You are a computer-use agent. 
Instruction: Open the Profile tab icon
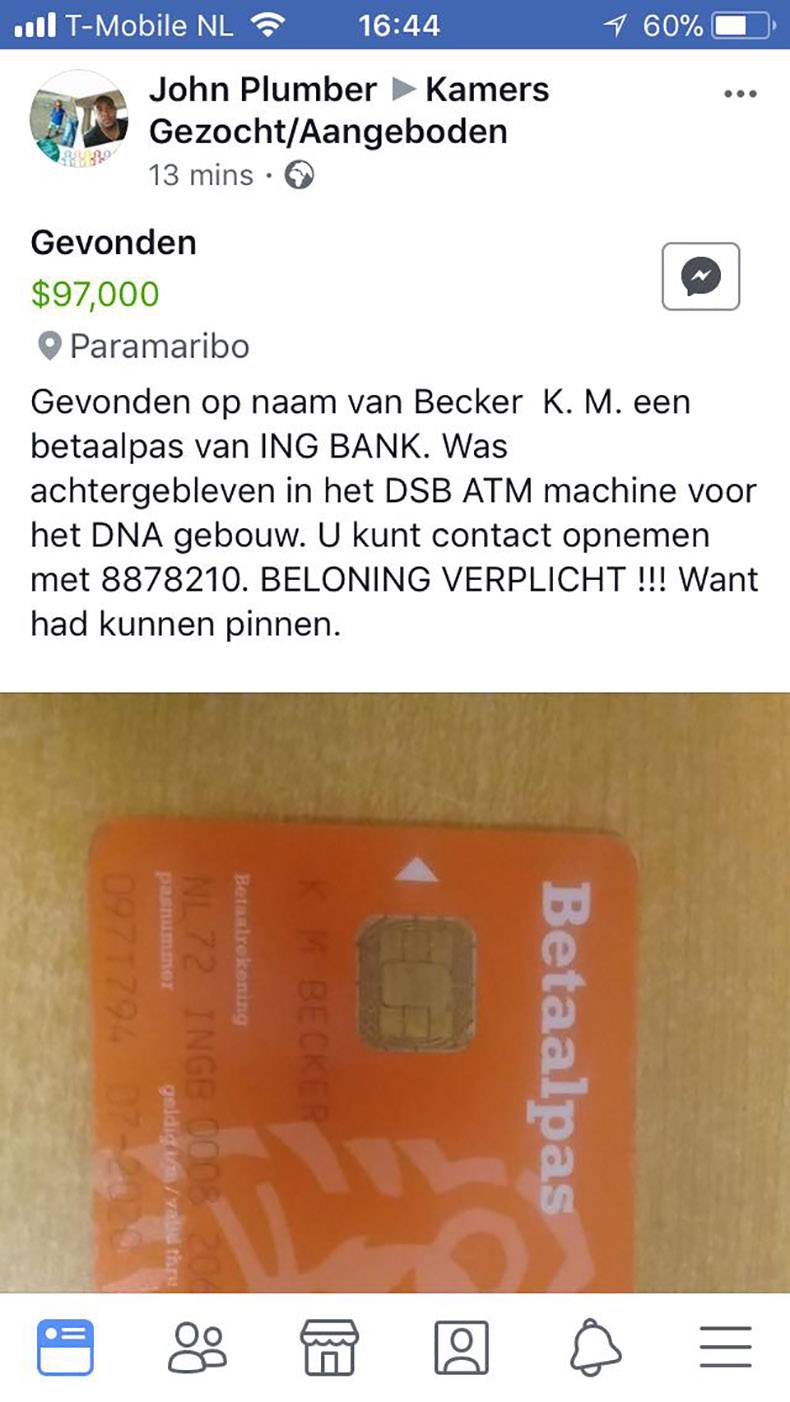click(461, 1347)
